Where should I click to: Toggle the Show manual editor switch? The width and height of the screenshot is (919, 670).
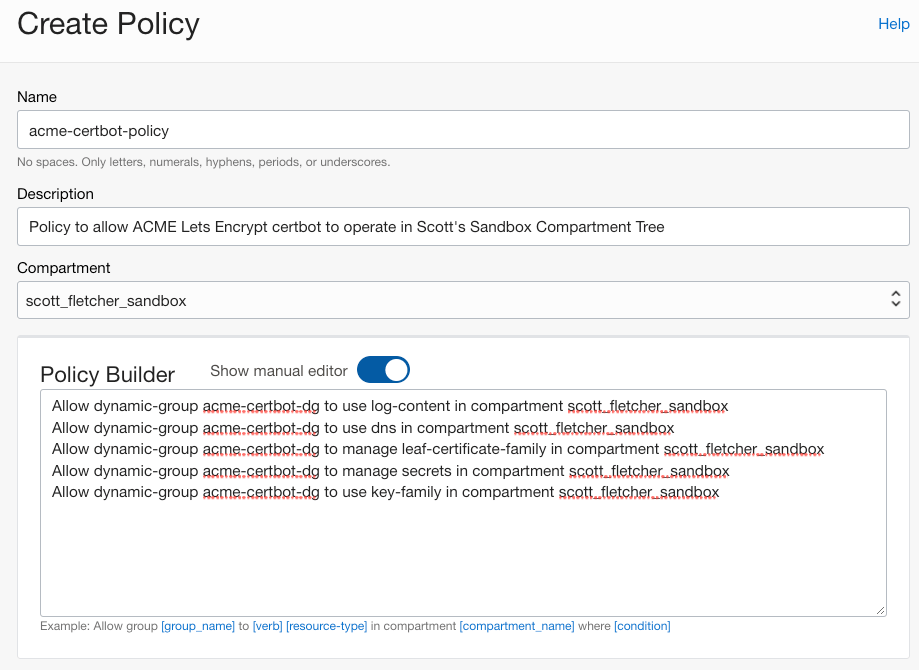383,370
